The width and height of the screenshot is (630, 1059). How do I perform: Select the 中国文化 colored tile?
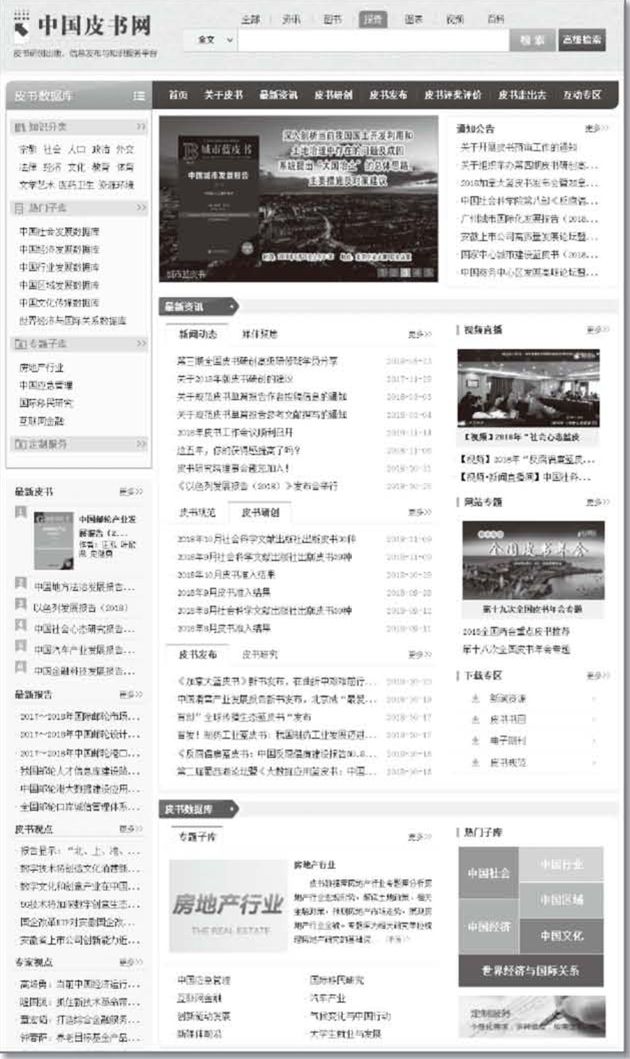(x=561, y=936)
